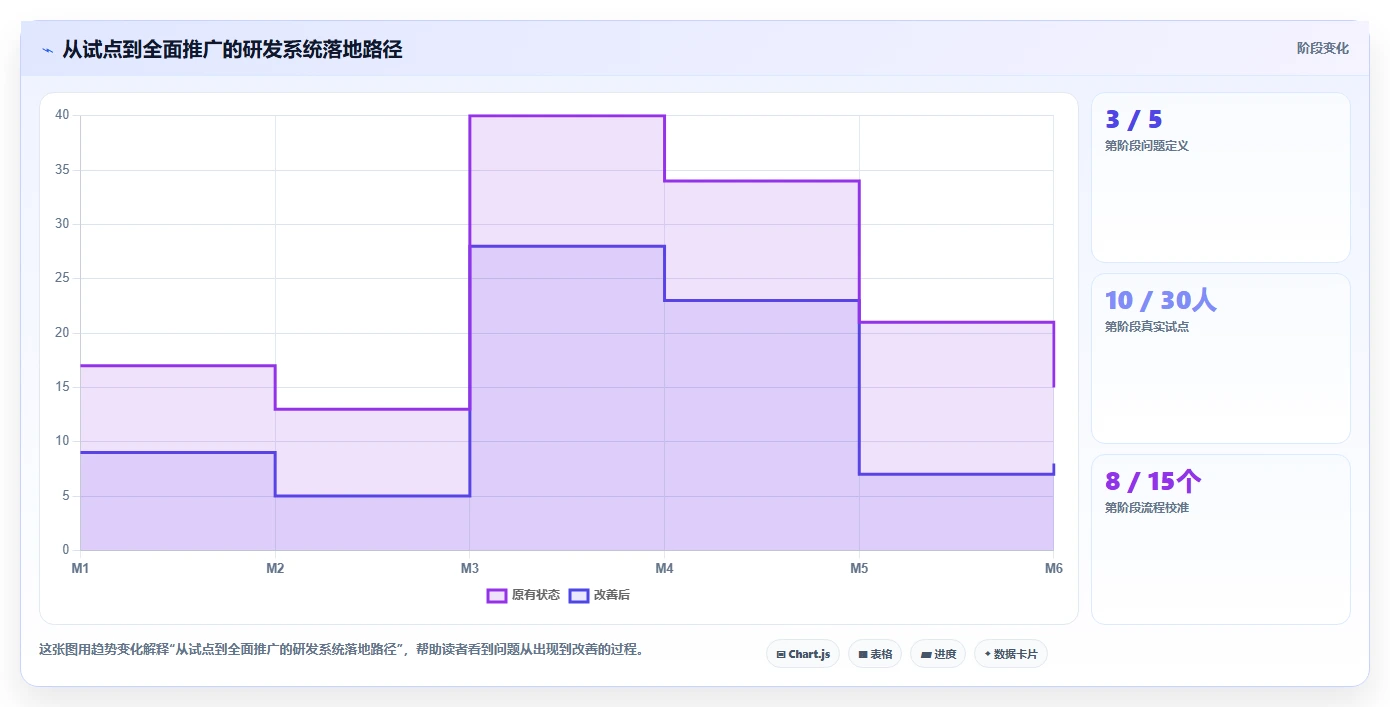Click the caption text below the chart
The width and height of the screenshot is (1390, 707).
tap(343, 650)
